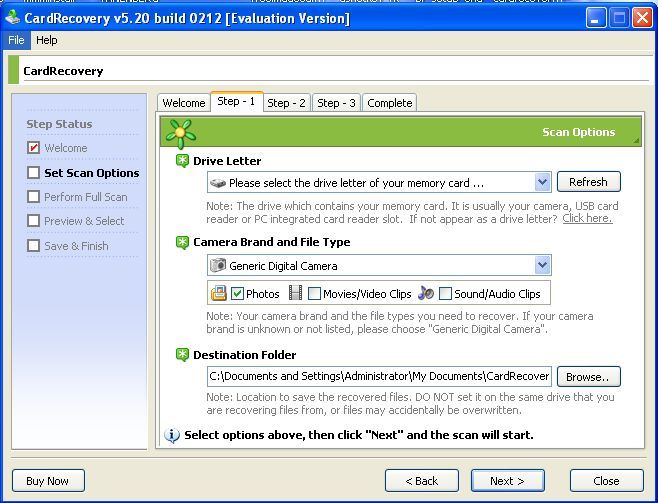Click the Perform Full Scan status checkbox
Image resolution: width=658 pixels, height=503 pixels.
click(33, 197)
